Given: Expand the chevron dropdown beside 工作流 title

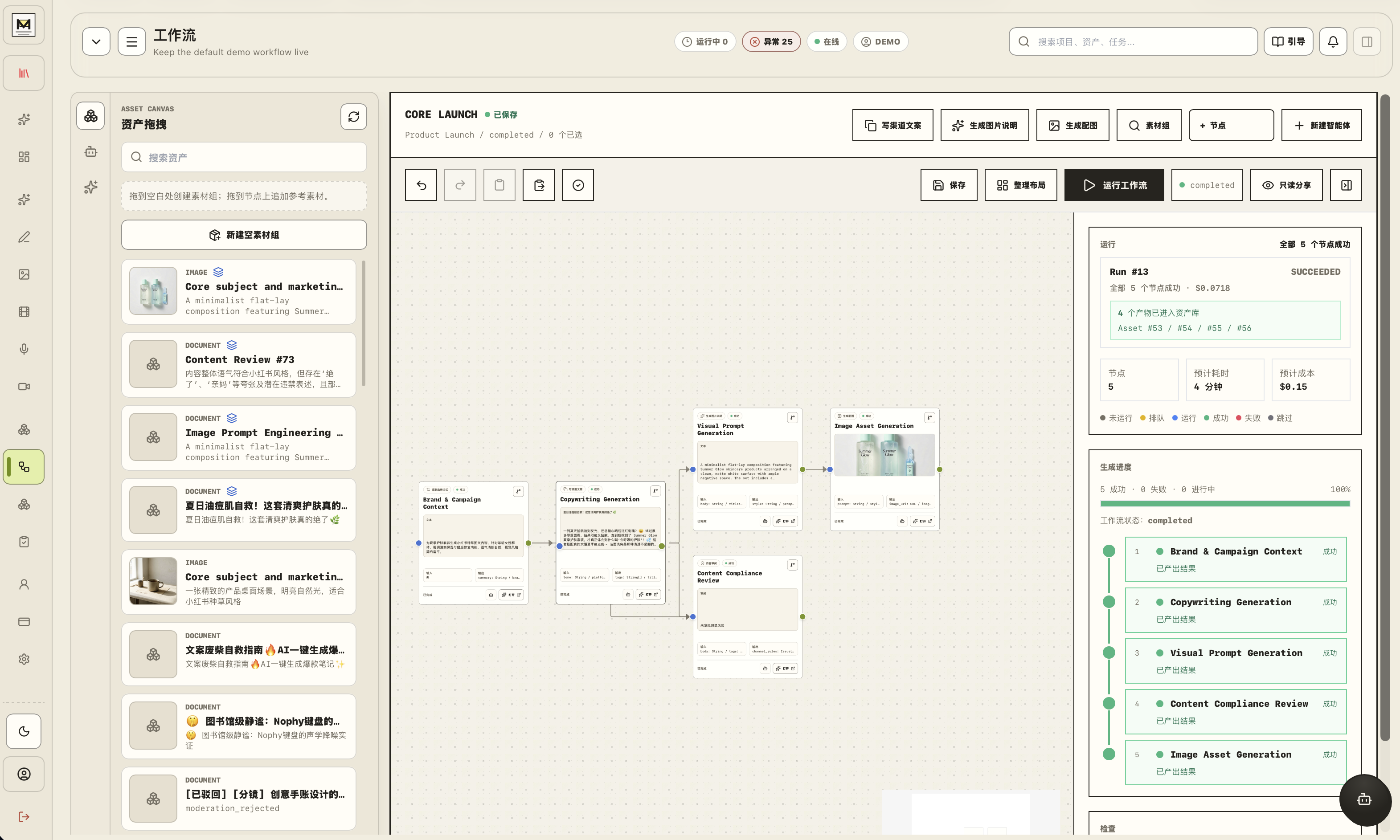Looking at the screenshot, I should point(96,42).
